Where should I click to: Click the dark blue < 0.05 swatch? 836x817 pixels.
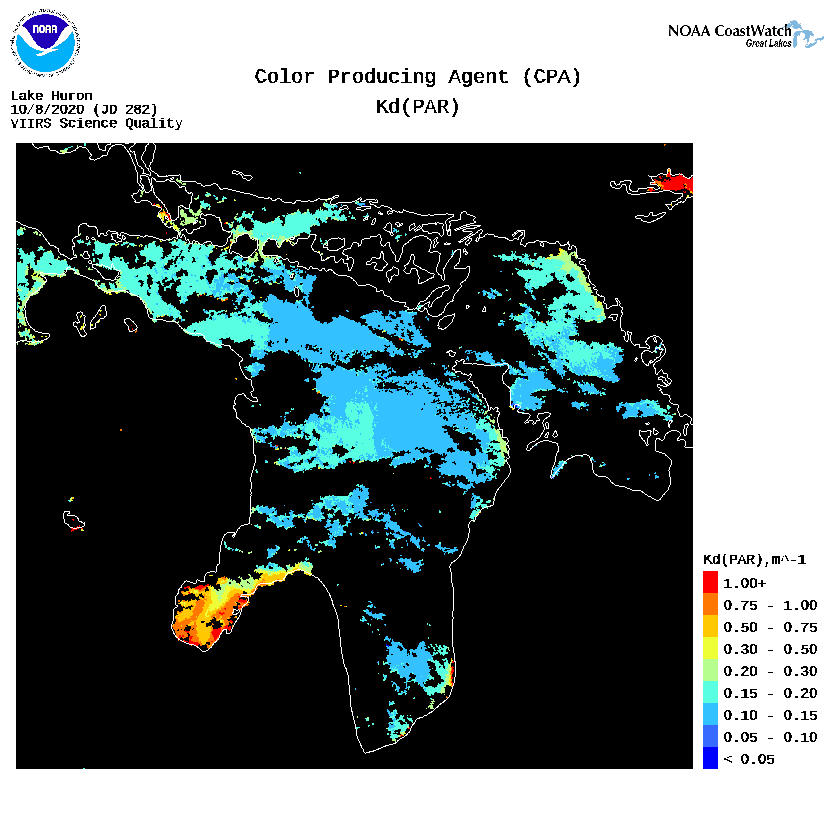710,758
